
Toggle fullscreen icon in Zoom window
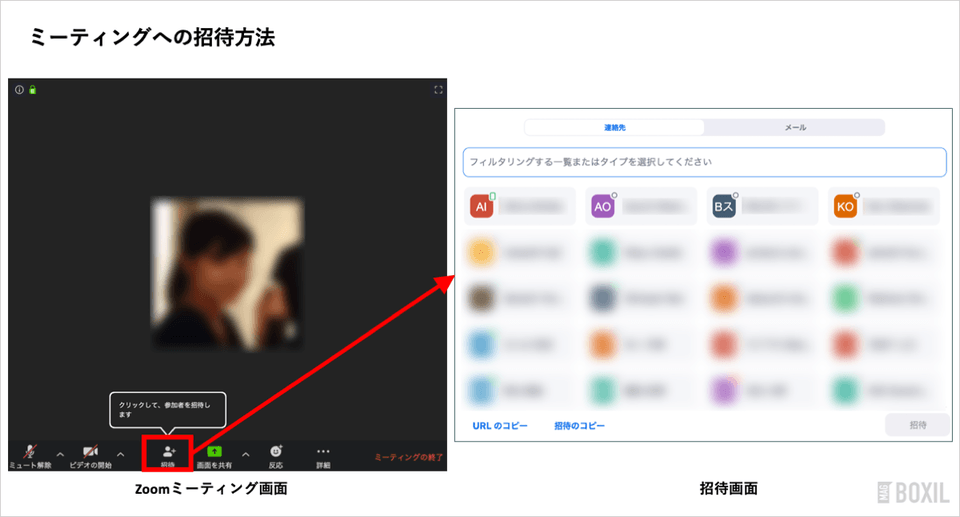coord(438,90)
